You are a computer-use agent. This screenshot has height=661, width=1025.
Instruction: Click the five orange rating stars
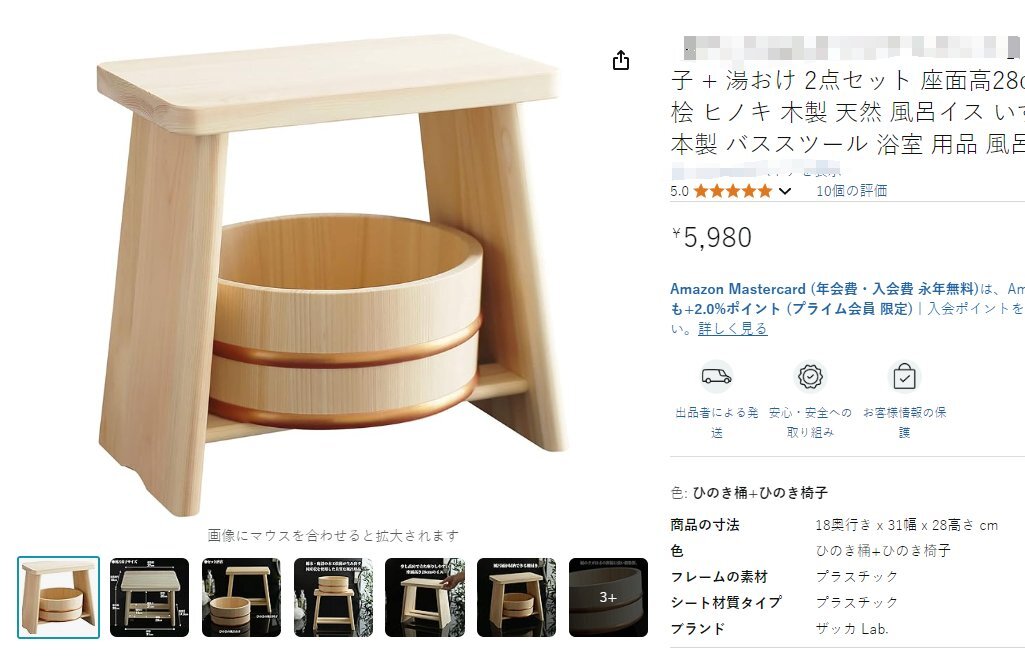733,191
